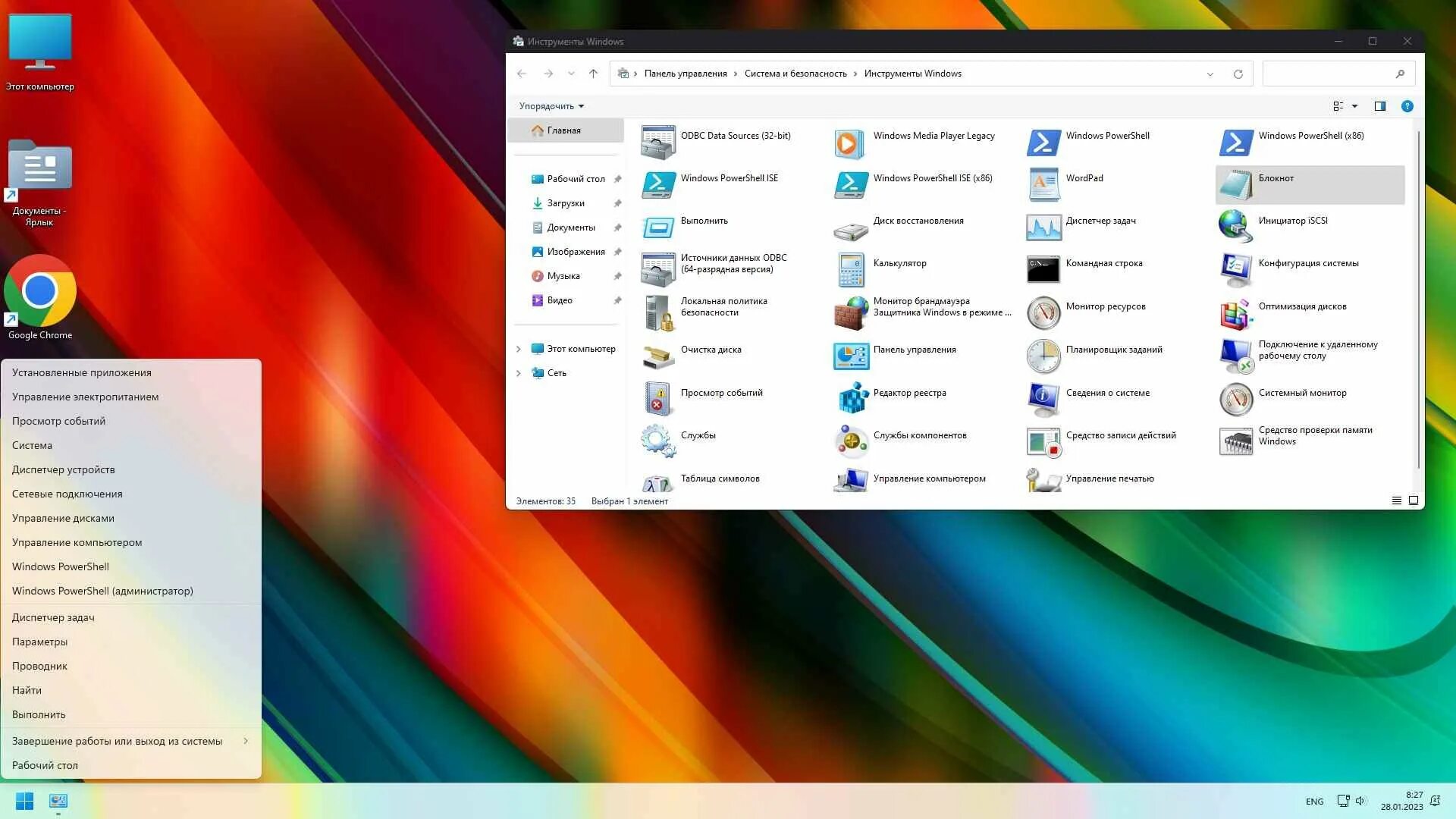Open the Калькулятор icon
This screenshot has width=1456, height=819.
850,270
